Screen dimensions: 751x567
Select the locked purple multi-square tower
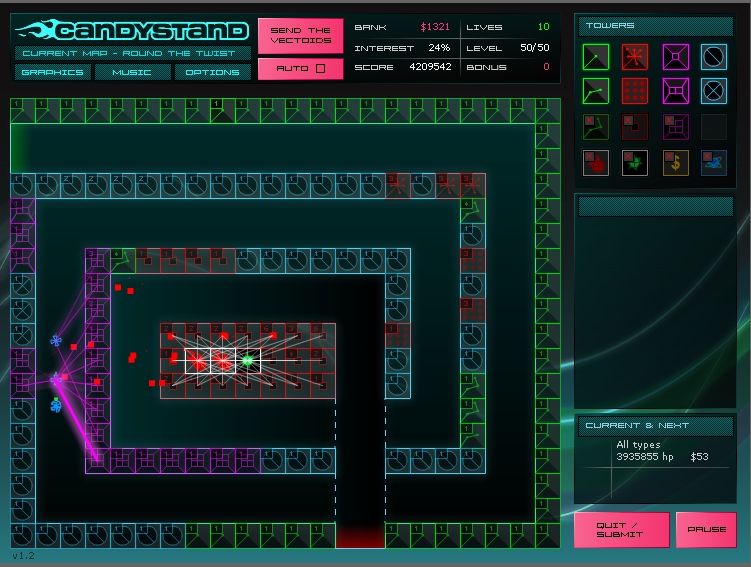click(x=676, y=127)
